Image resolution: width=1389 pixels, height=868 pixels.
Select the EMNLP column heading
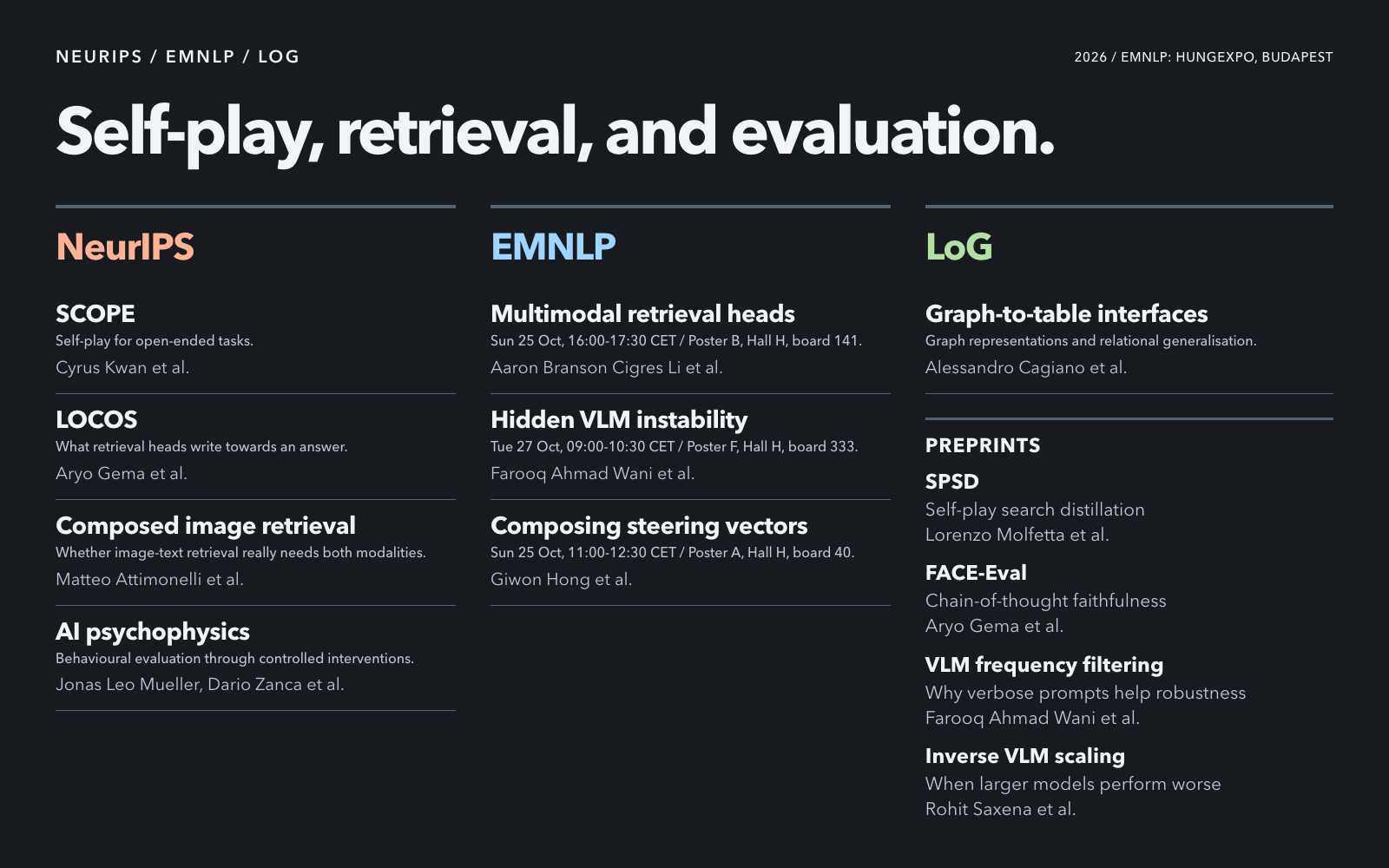pos(553,247)
